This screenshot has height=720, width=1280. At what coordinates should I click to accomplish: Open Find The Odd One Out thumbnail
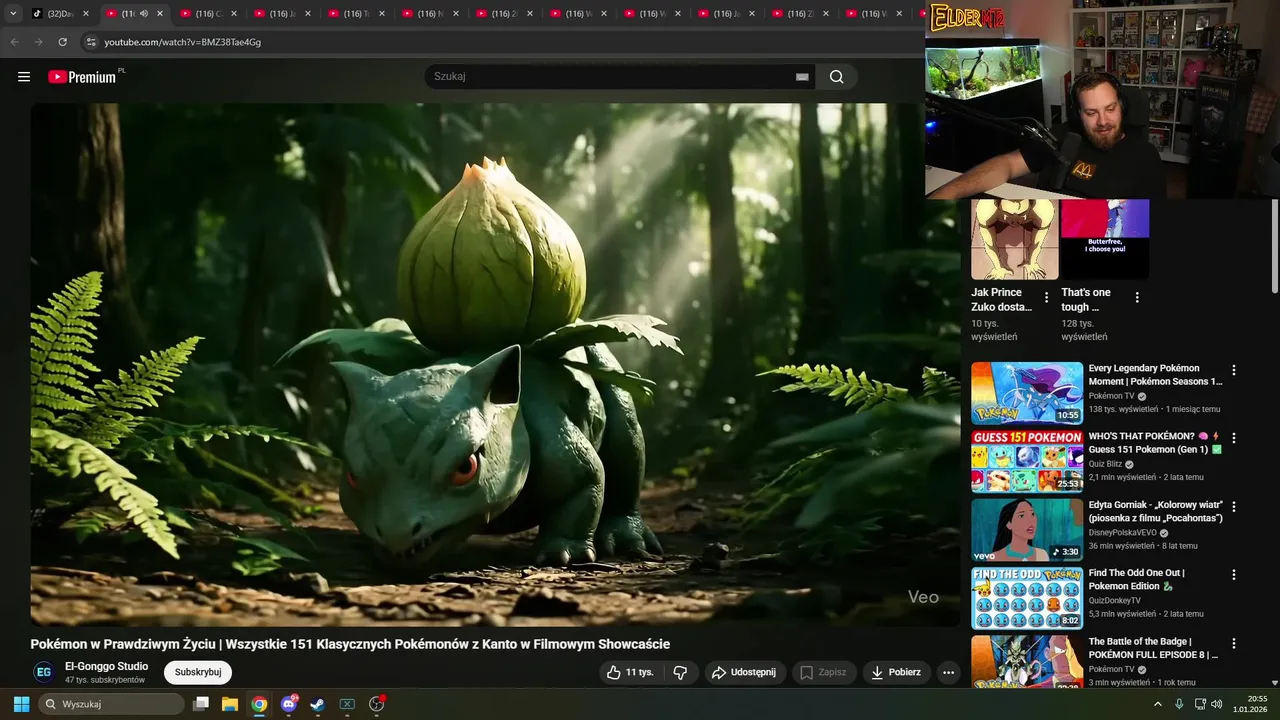click(1027, 598)
